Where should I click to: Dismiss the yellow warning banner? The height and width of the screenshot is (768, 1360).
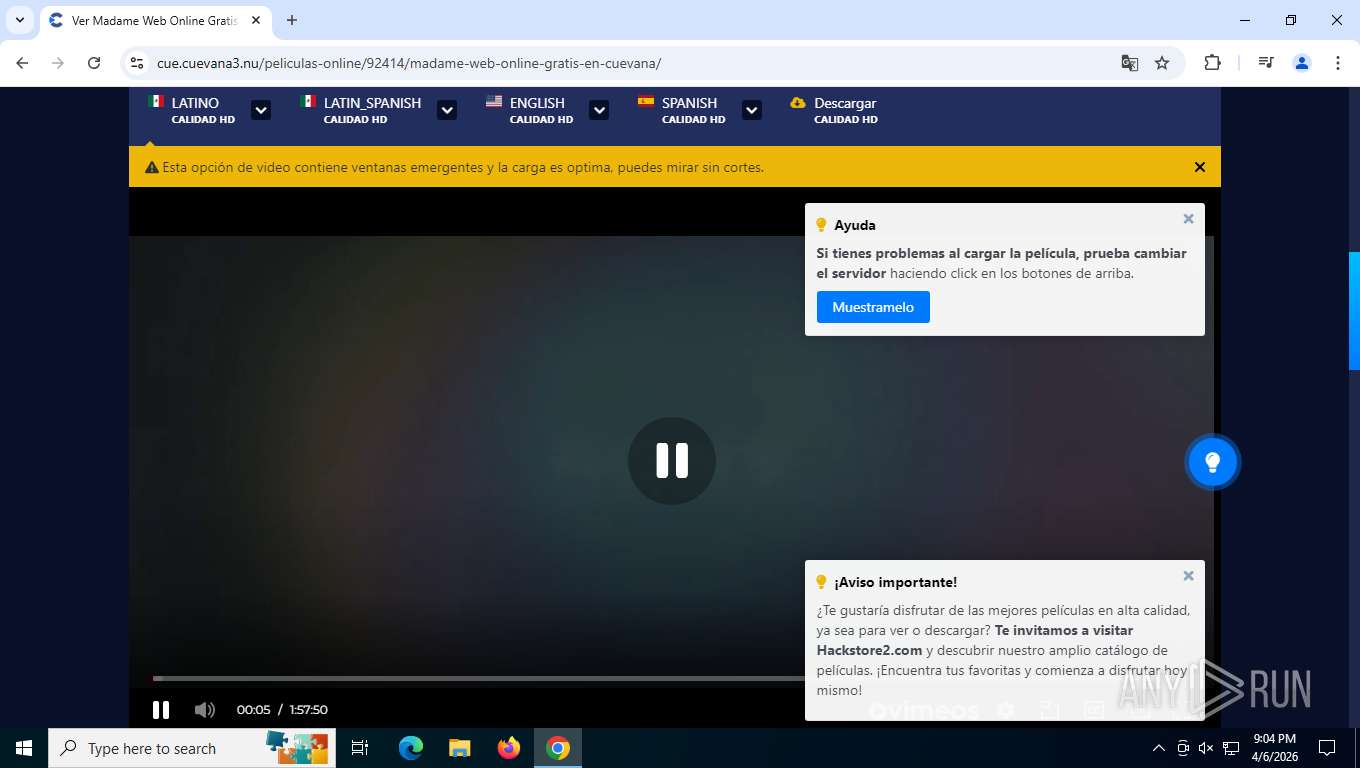(1200, 167)
